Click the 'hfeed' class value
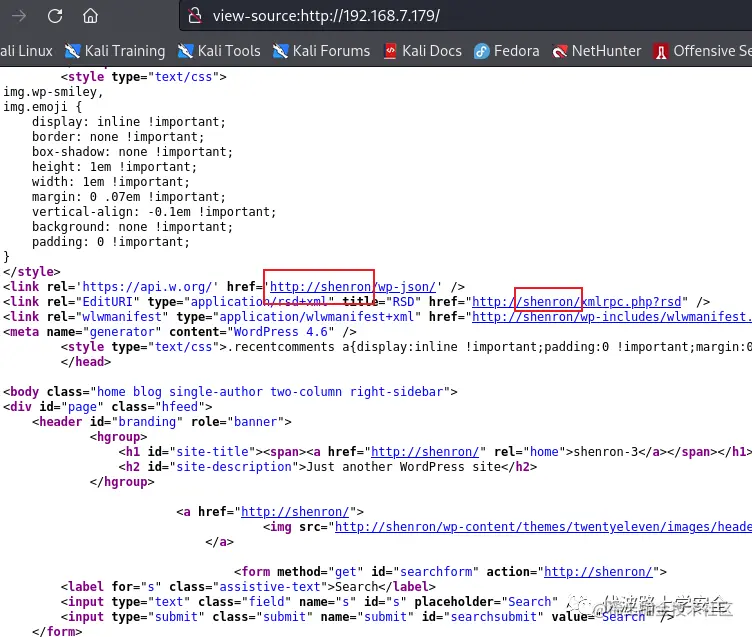Viewport: 752px width, 637px height. tap(180, 407)
